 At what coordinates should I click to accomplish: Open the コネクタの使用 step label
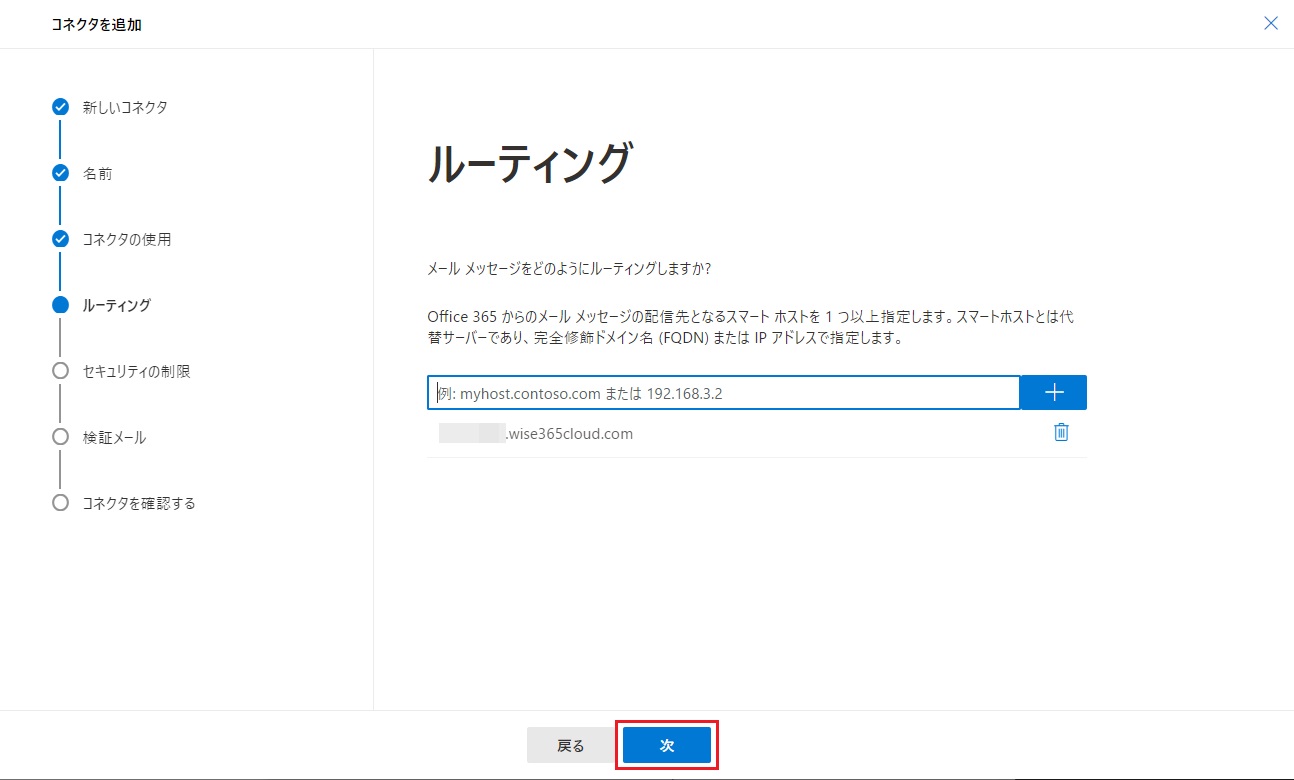point(127,239)
